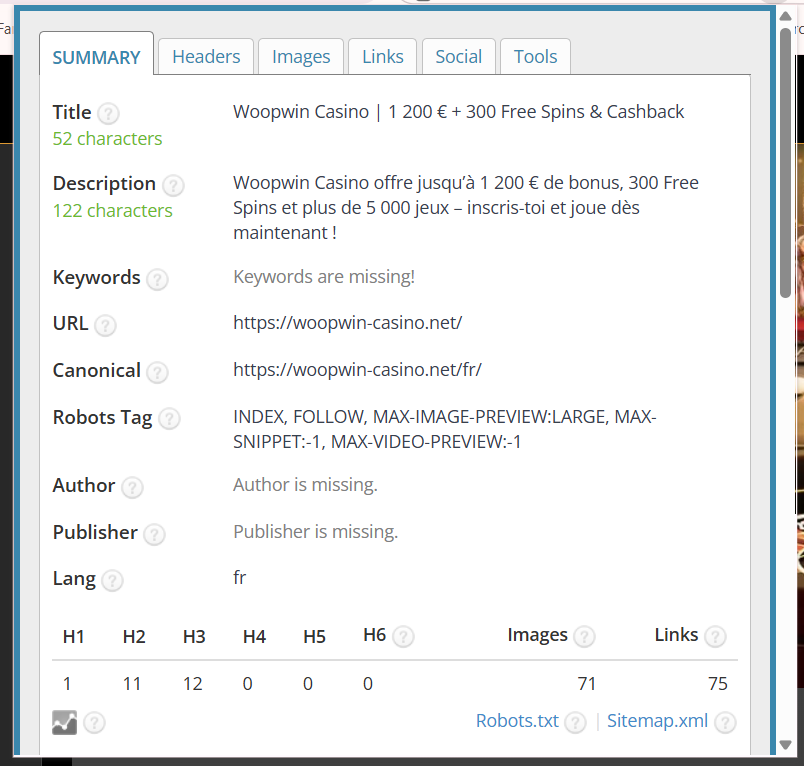Click the scrollbar up arrow
804x766 pixels.
pyautogui.click(x=786, y=16)
